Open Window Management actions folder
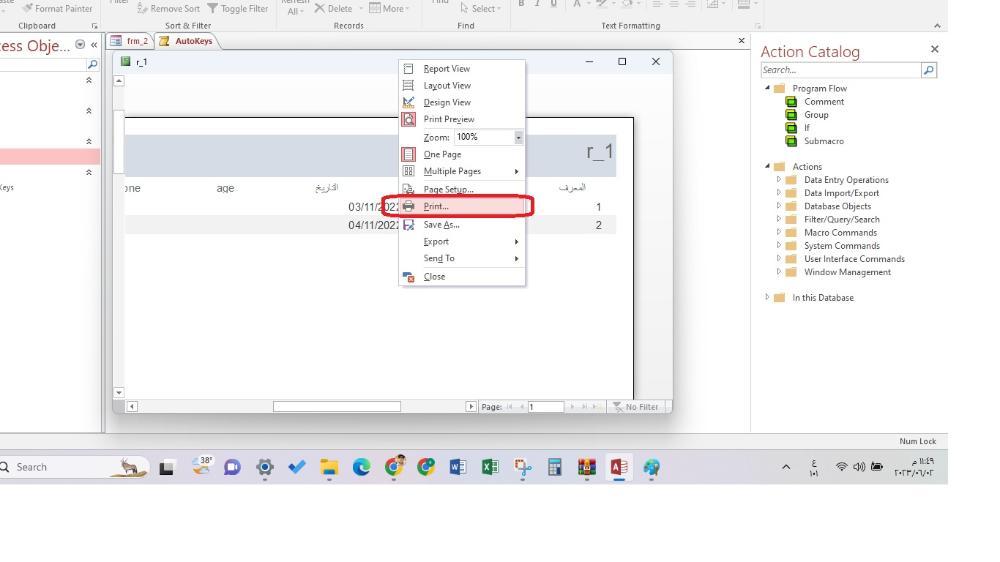This screenshot has width=1000, height=562. point(847,272)
